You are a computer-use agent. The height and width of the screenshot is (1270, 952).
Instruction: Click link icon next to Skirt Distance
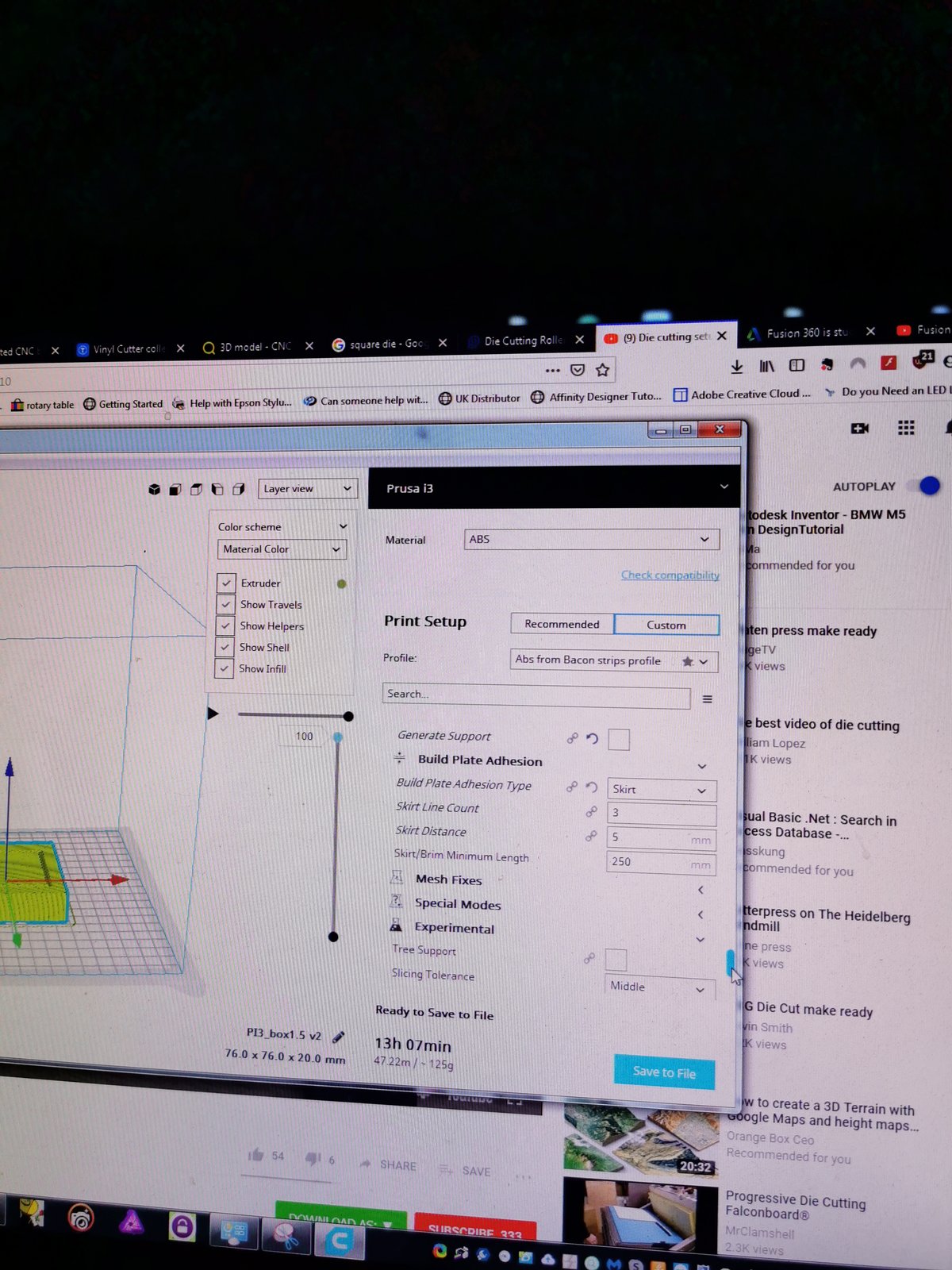591,835
